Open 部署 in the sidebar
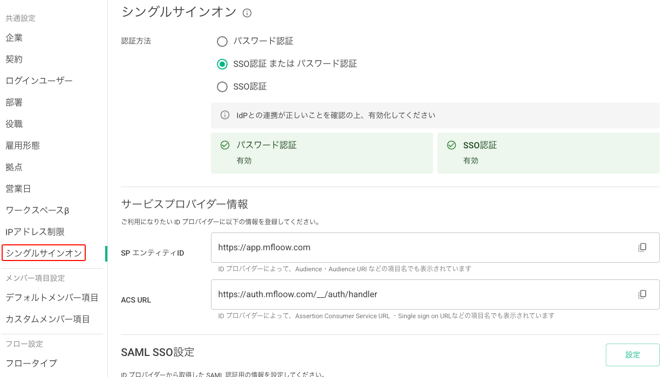670x377 pixels. 14,102
